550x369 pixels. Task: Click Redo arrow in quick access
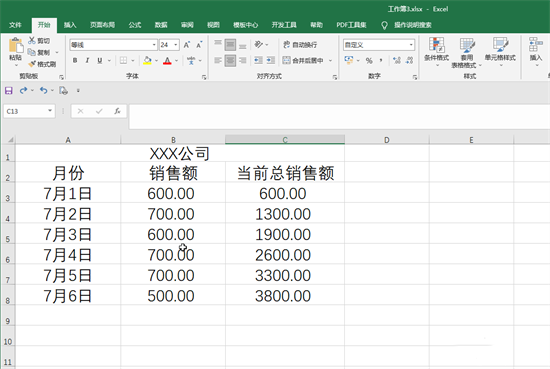point(24,91)
